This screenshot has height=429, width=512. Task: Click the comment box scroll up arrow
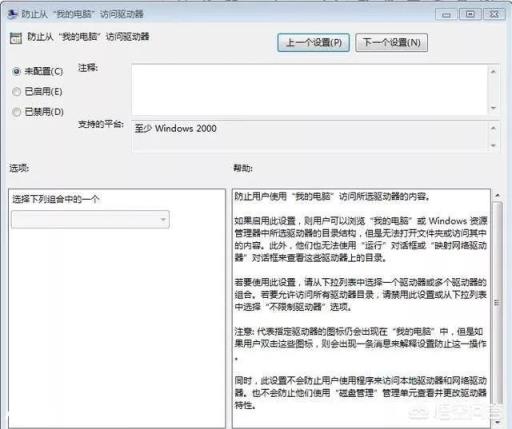[x=493, y=71]
